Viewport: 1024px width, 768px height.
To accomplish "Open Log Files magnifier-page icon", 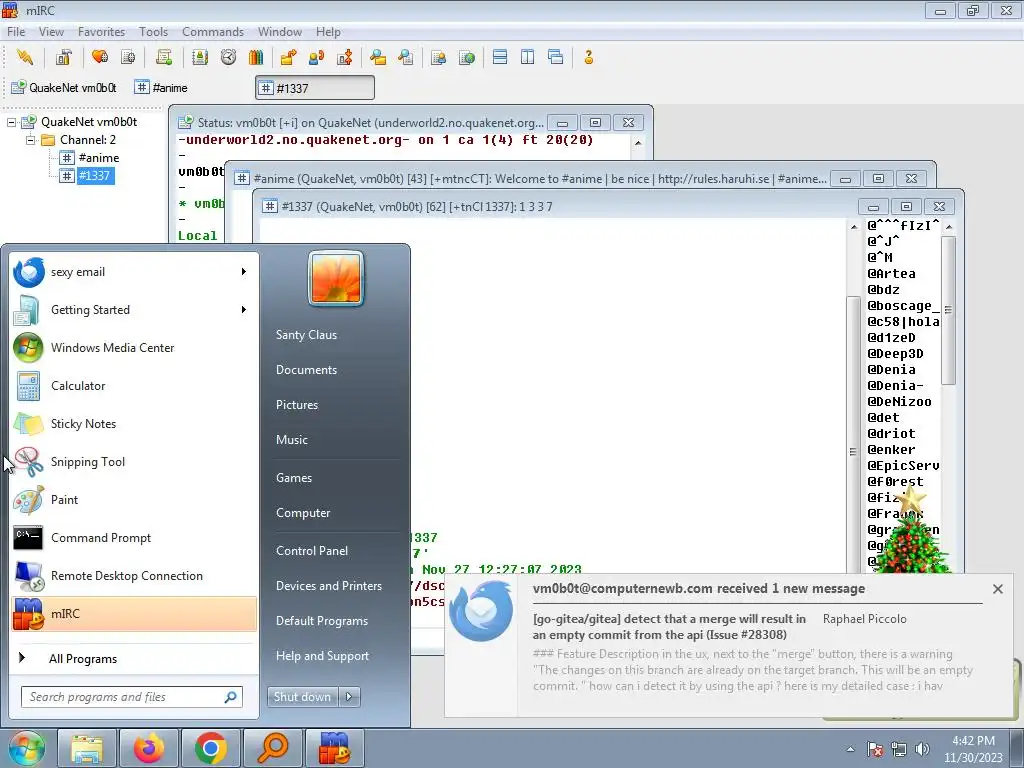I will [x=406, y=57].
